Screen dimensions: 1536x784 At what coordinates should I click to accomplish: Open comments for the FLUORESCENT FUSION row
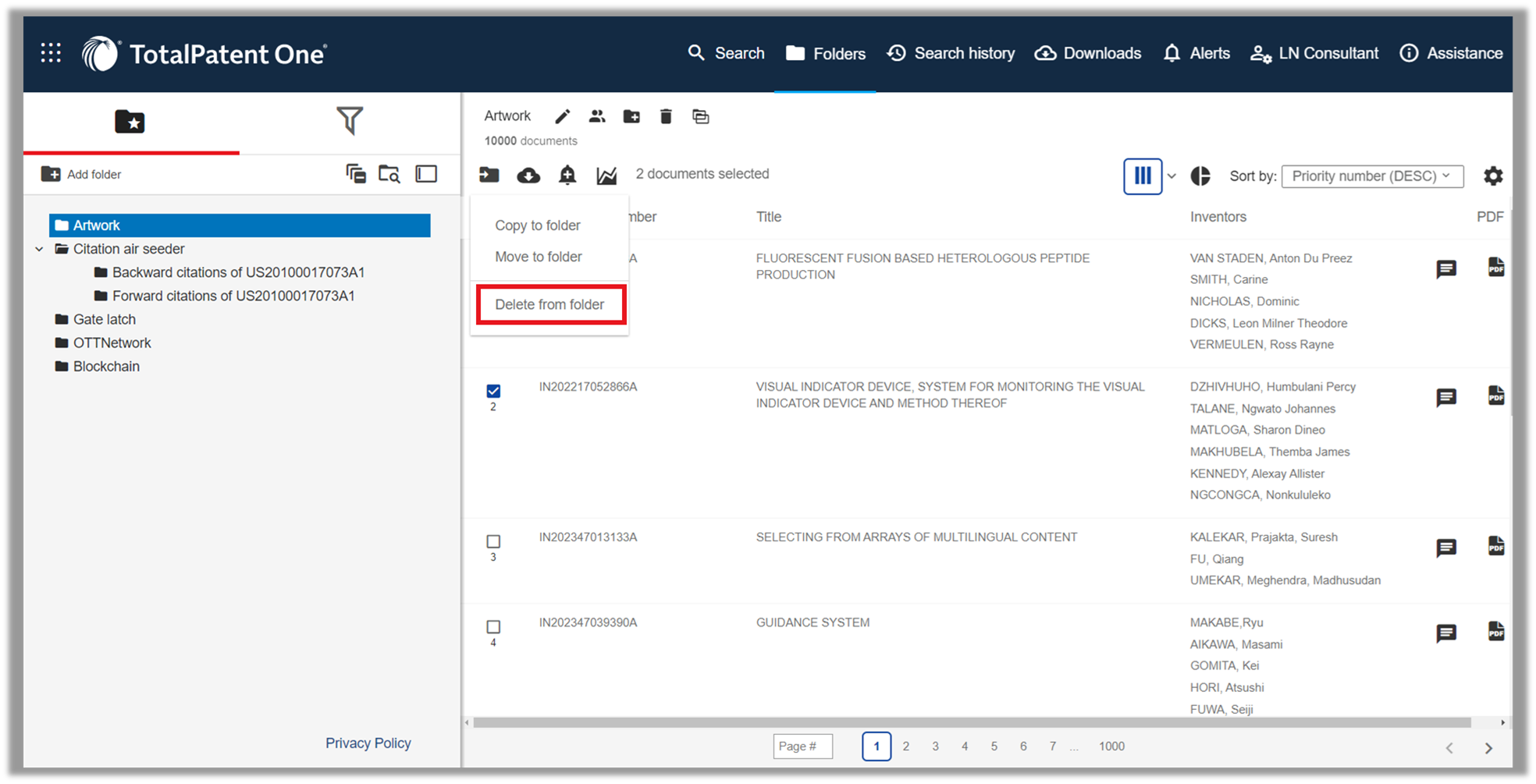tap(1446, 269)
